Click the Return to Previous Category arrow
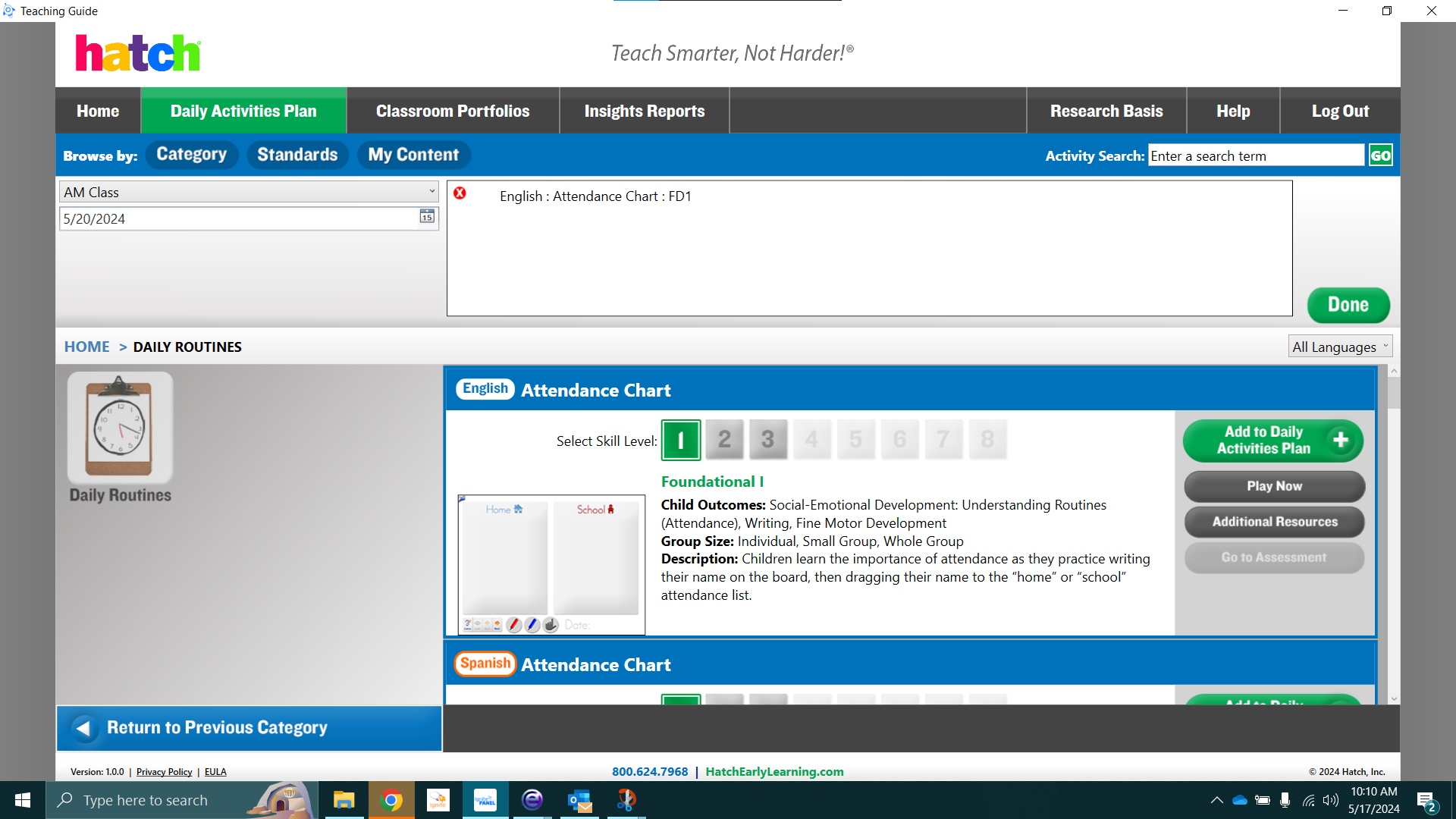This screenshot has height=819, width=1456. point(83,727)
